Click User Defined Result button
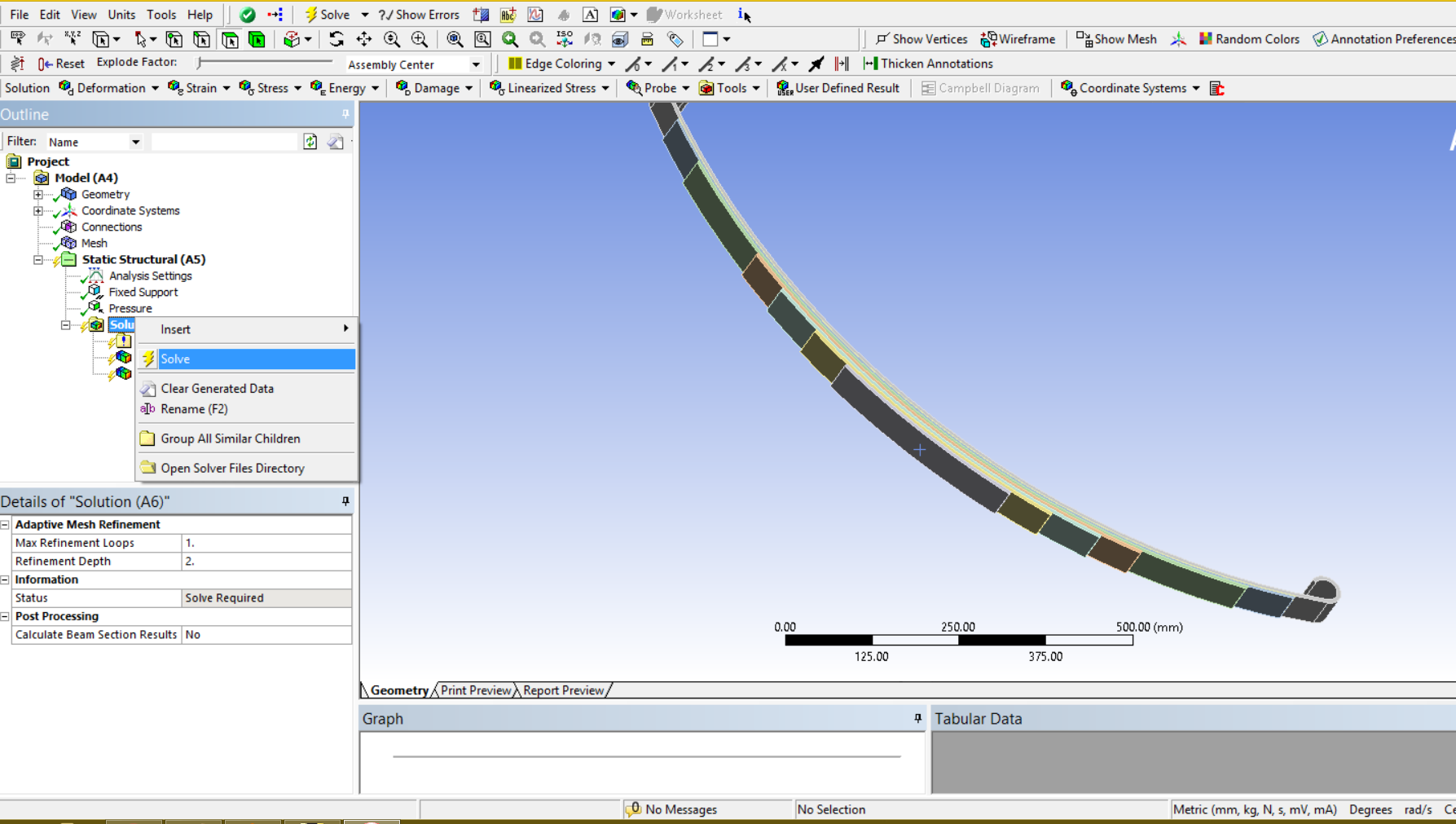The image size is (1456, 824). (838, 88)
